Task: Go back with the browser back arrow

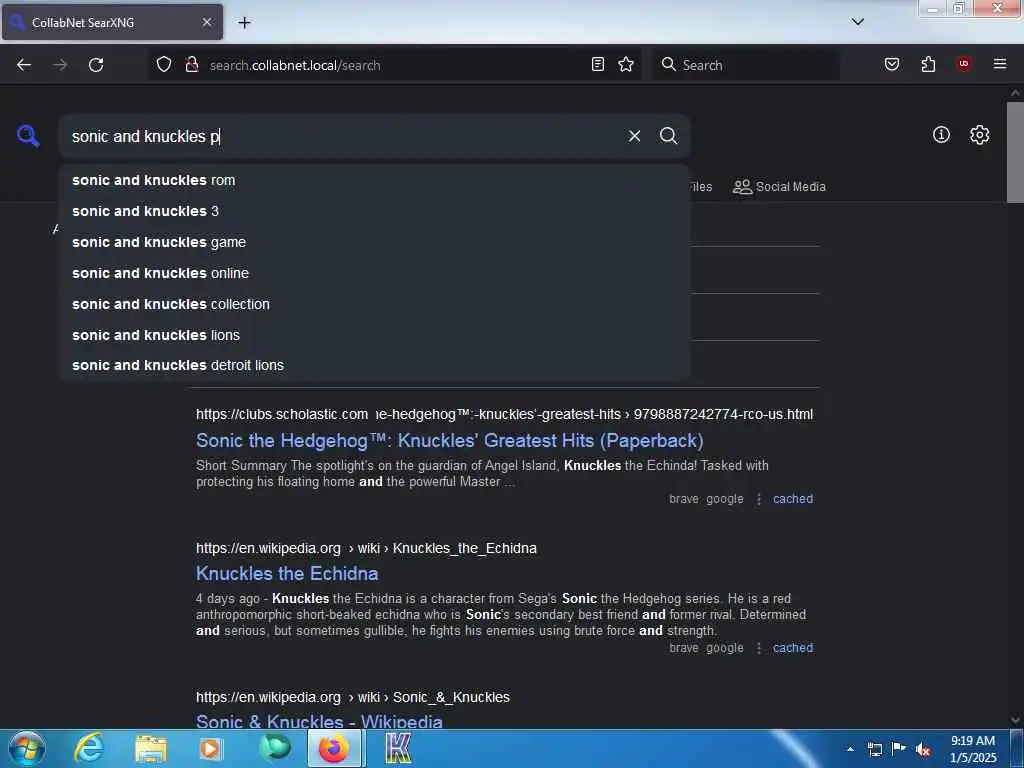Action: (x=24, y=65)
